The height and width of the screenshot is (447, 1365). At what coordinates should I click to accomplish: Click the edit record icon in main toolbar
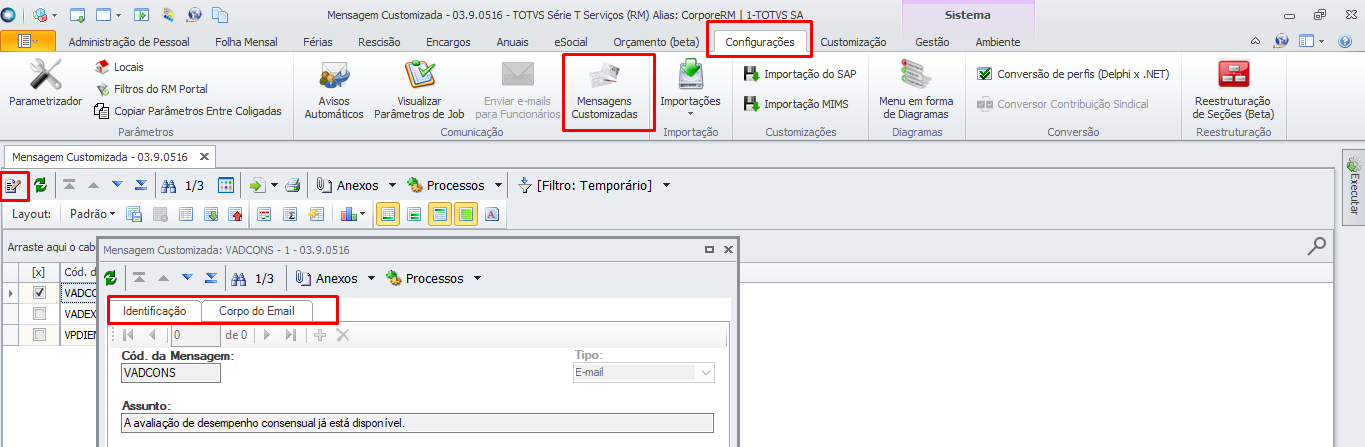(14, 185)
